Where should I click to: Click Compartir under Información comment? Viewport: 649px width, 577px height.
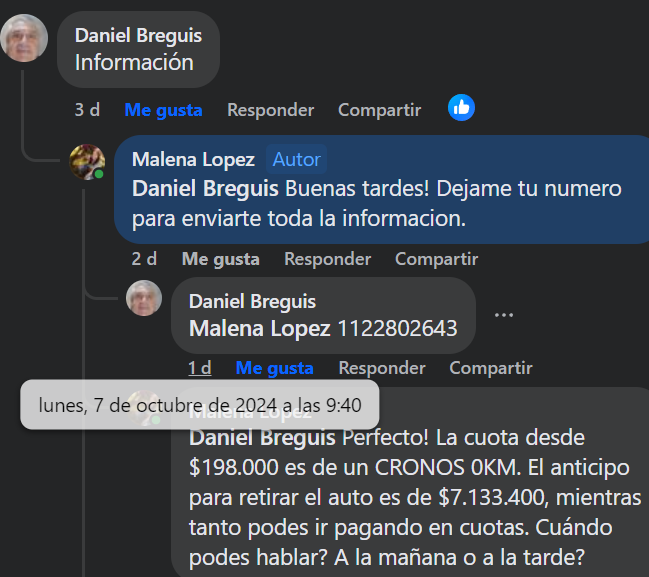coord(379,110)
